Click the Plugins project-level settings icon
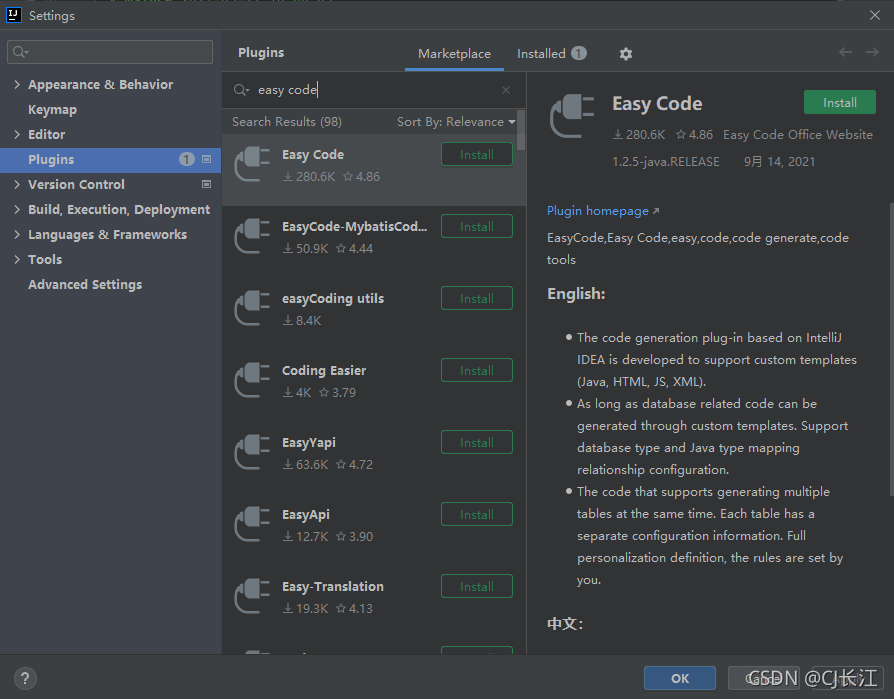894x699 pixels. (x=206, y=159)
